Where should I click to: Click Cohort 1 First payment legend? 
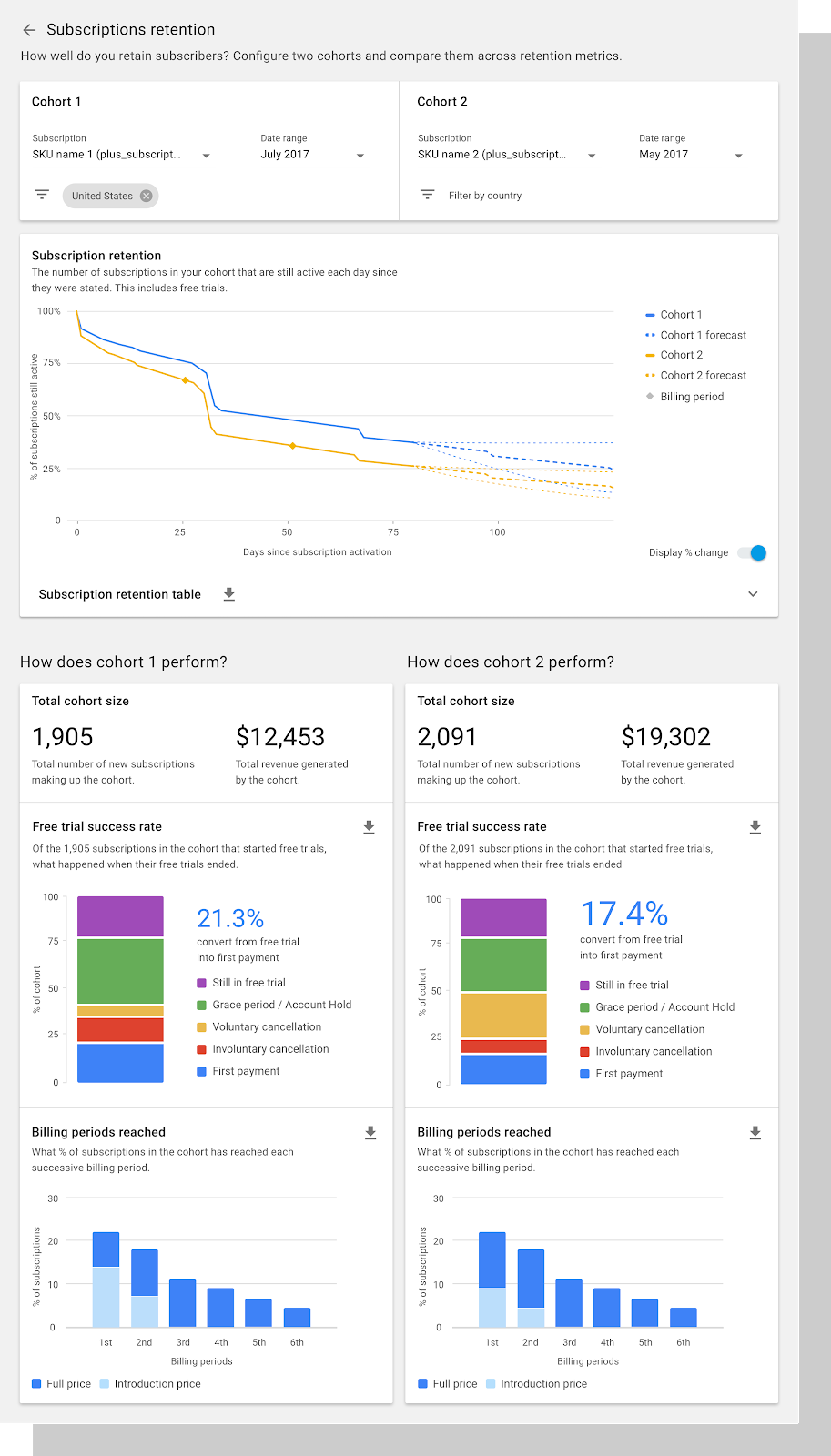(x=238, y=1071)
